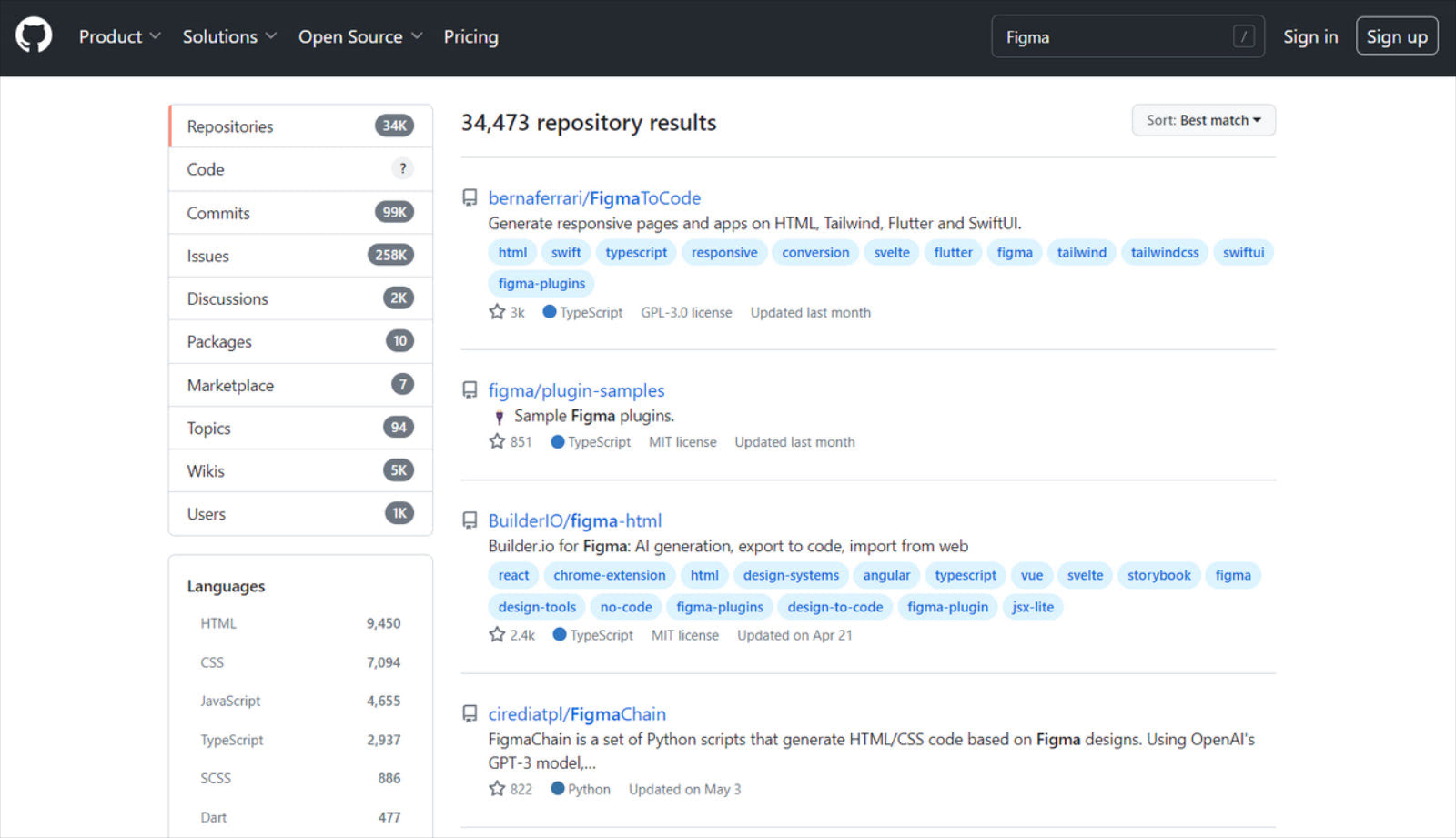Open the Pricing page
The height and width of the screenshot is (838, 1456).
click(x=470, y=36)
